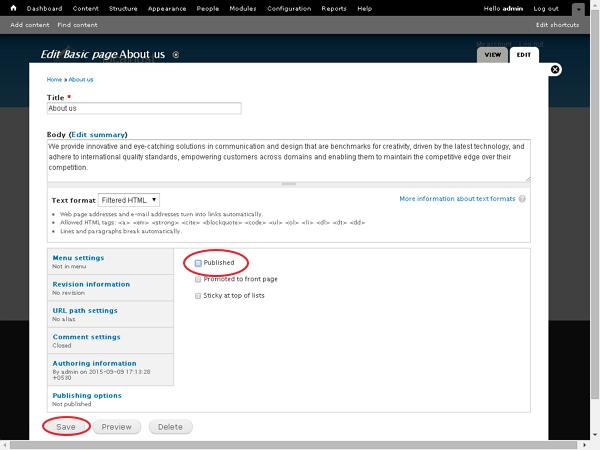Open the Structure menu
The height and width of the screenshot is (450, 600).
click(123, 8)
